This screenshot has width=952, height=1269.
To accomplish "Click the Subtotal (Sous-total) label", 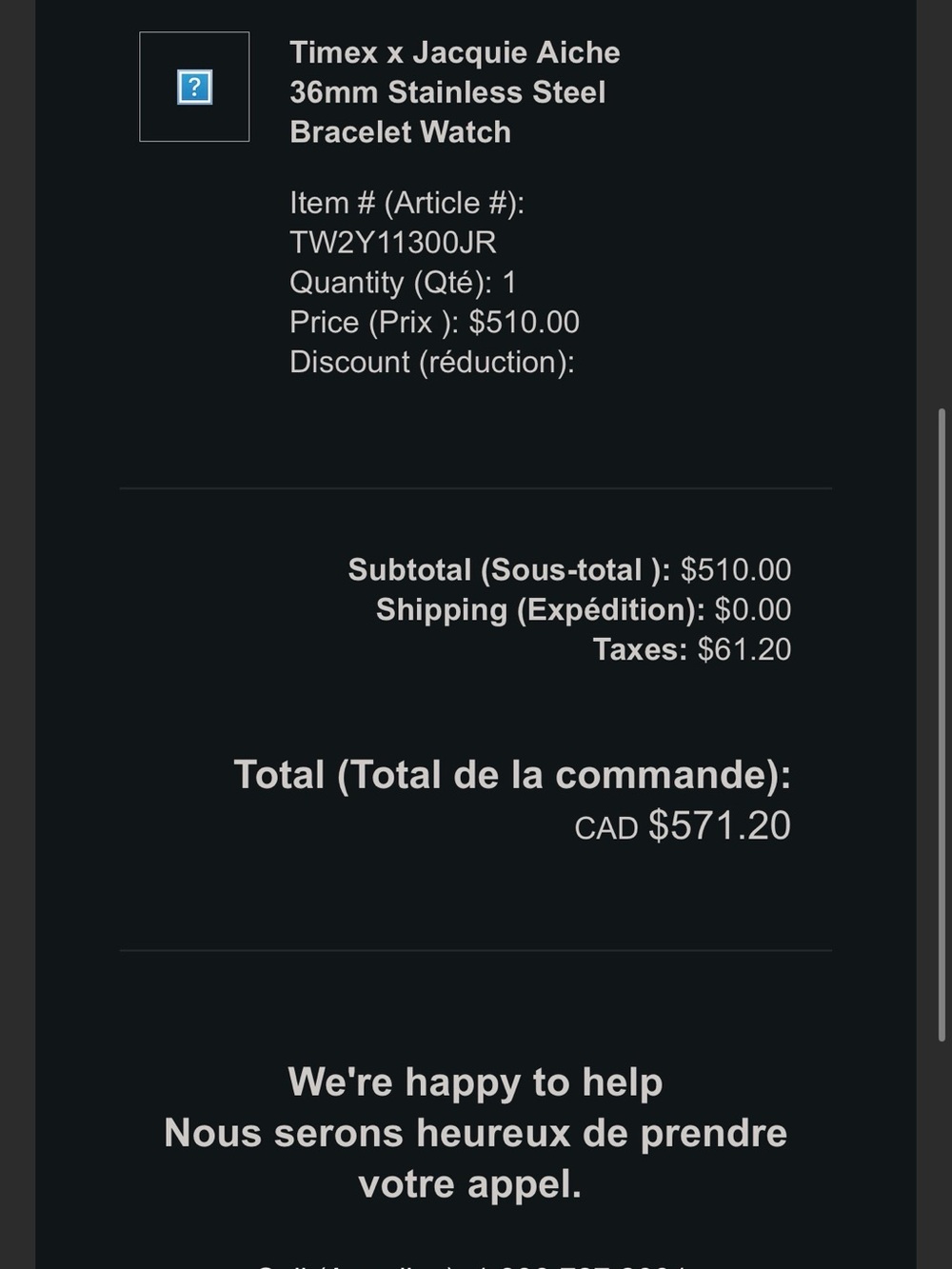I will point(509,570).
